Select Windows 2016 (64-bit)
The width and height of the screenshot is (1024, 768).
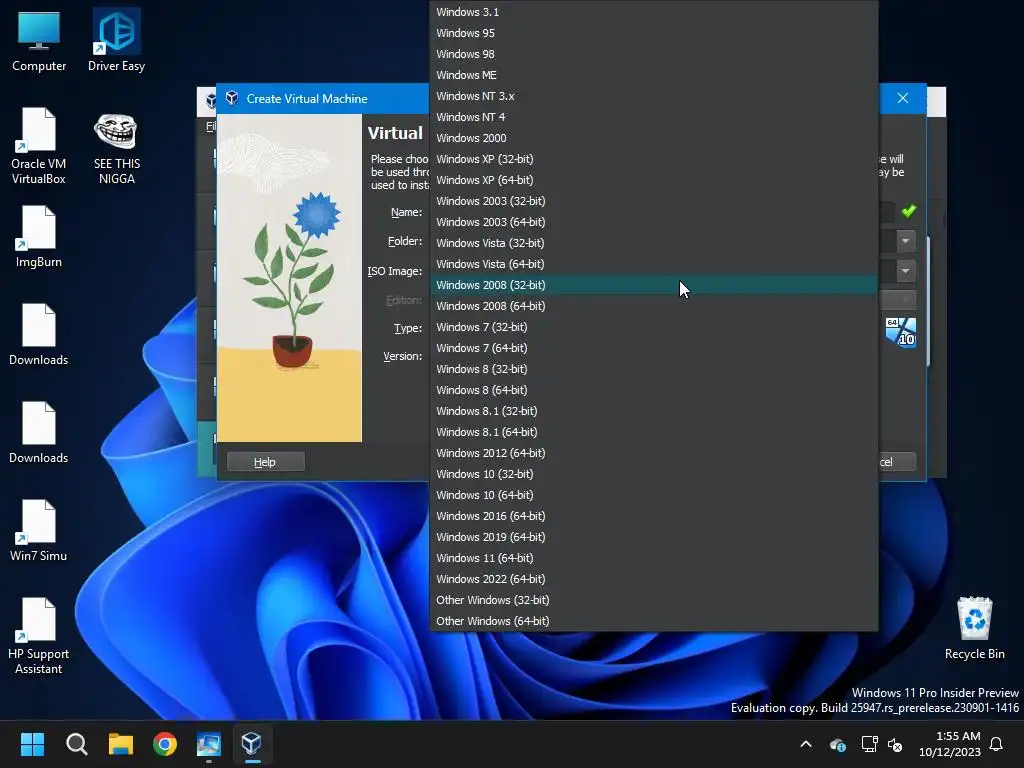pyautogui.click(x=654, y=516)
